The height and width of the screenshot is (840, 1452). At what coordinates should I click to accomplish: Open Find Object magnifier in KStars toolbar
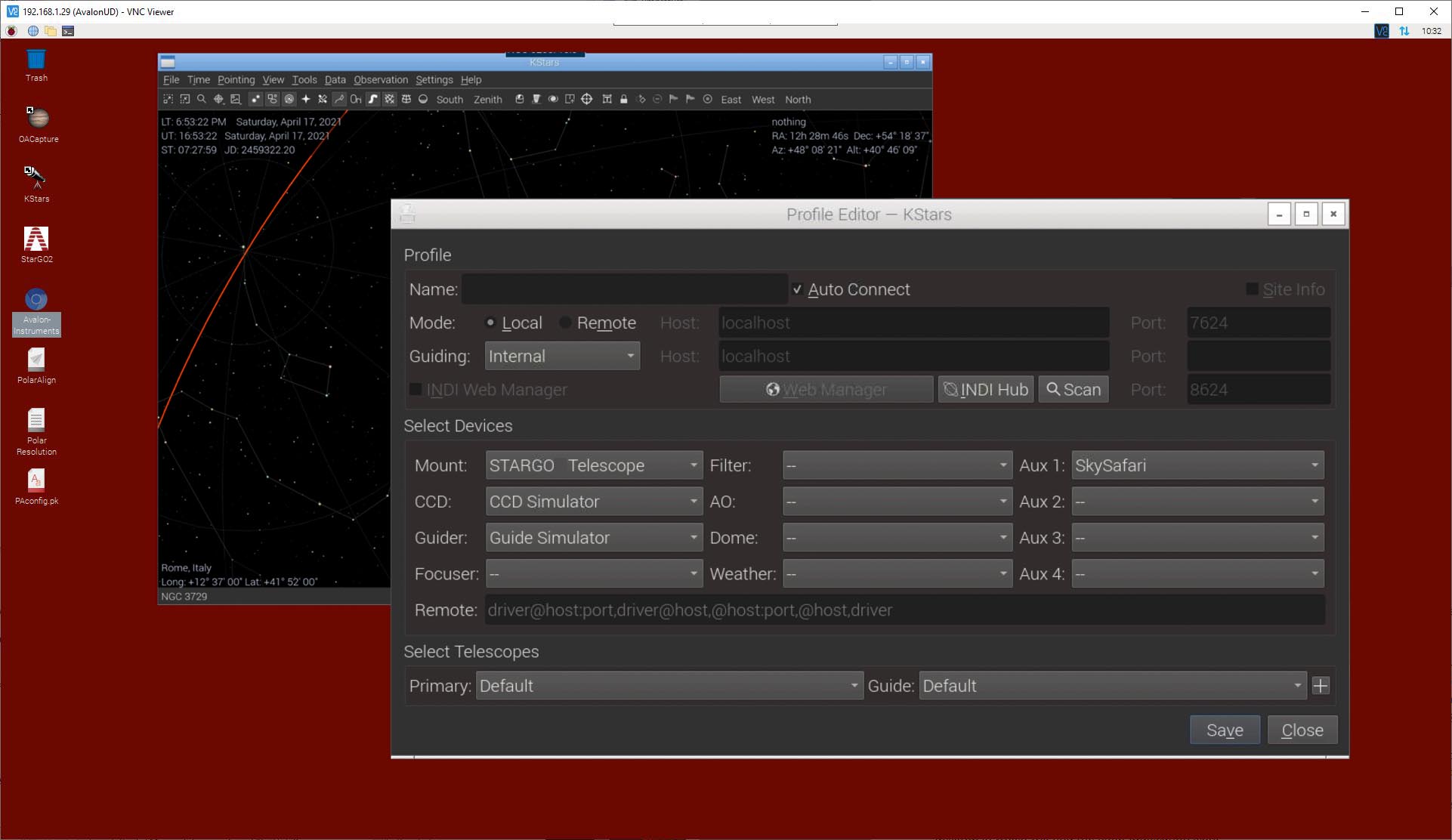point(201,99)
